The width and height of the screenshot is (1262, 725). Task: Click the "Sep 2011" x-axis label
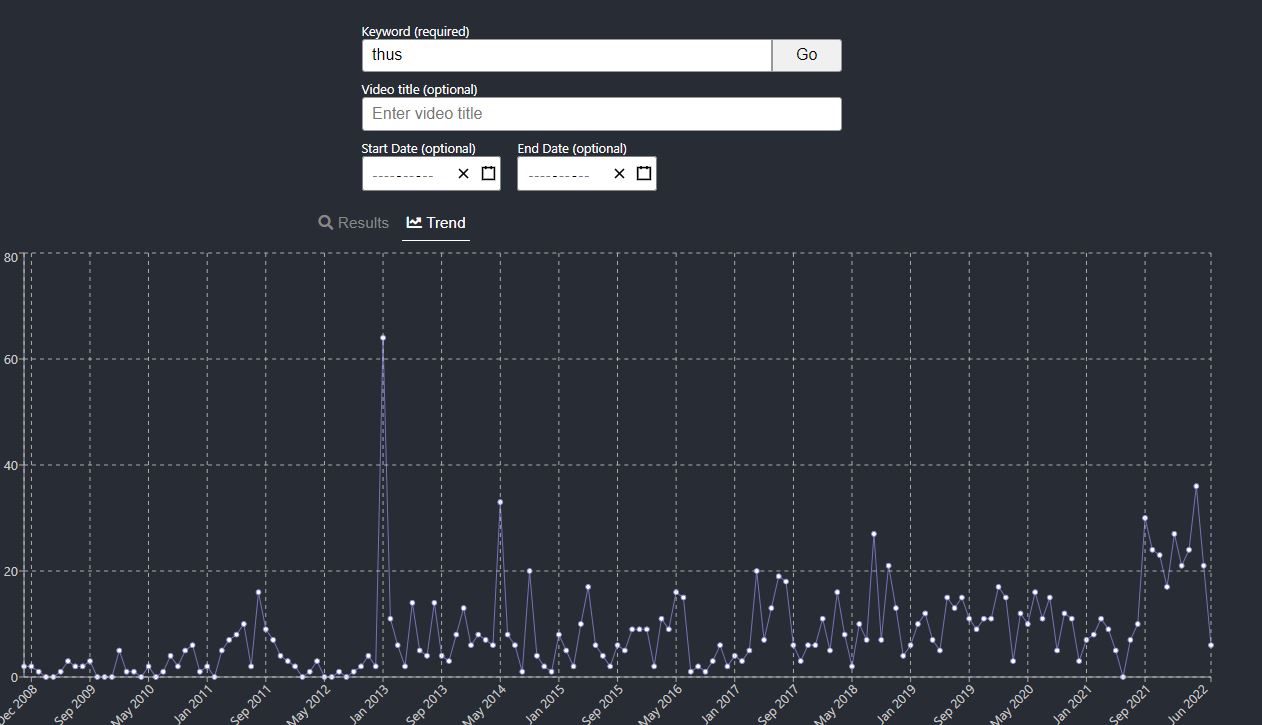[251, 704]
